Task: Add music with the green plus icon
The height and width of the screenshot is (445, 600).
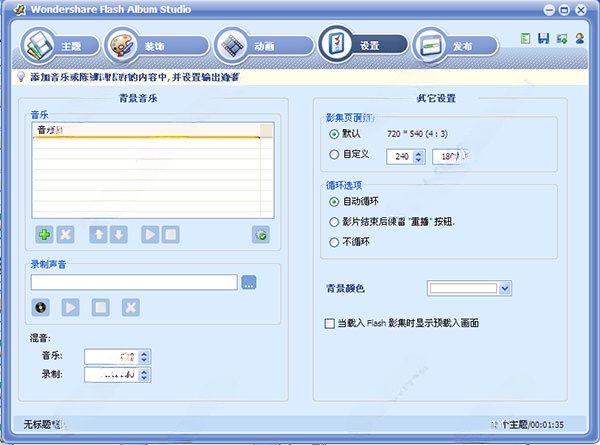Action: tap(44, 235)
